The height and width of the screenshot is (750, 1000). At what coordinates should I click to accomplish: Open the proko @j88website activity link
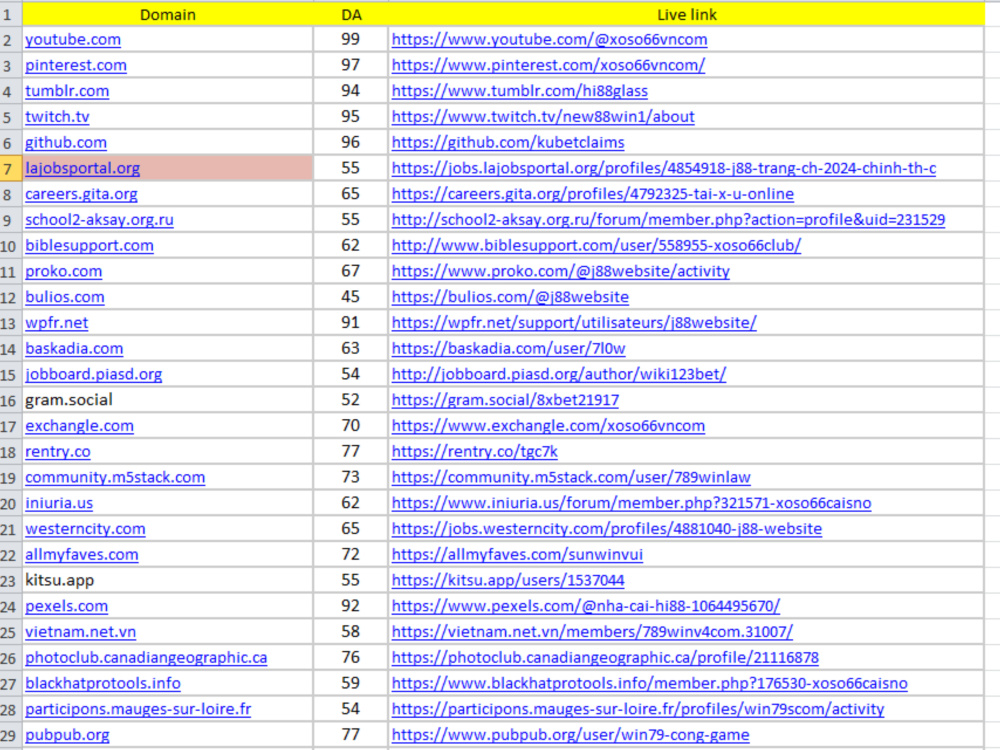coord(561,271)
